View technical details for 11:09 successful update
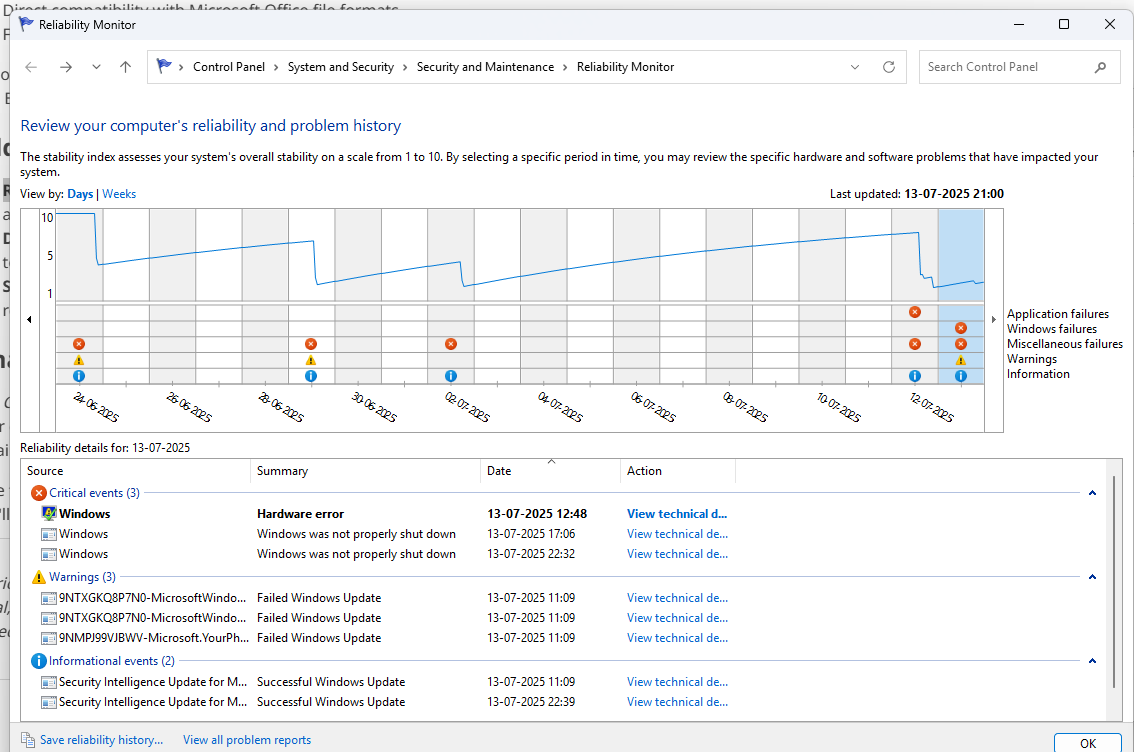The width and height of the screenshot is (1134, 752). tap(677, 682)
